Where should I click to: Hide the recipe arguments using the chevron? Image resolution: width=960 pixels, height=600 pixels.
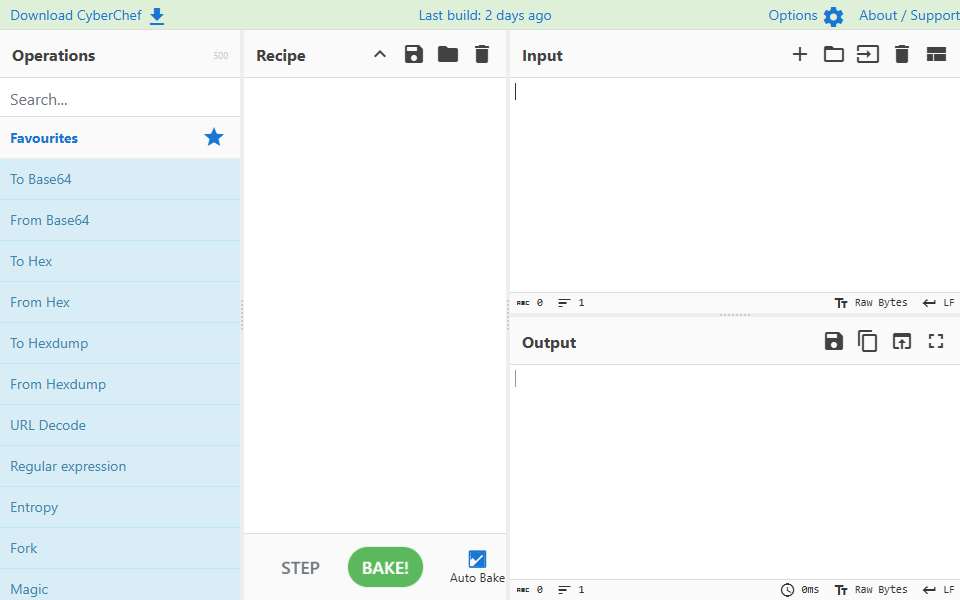[x=380, y=54]
